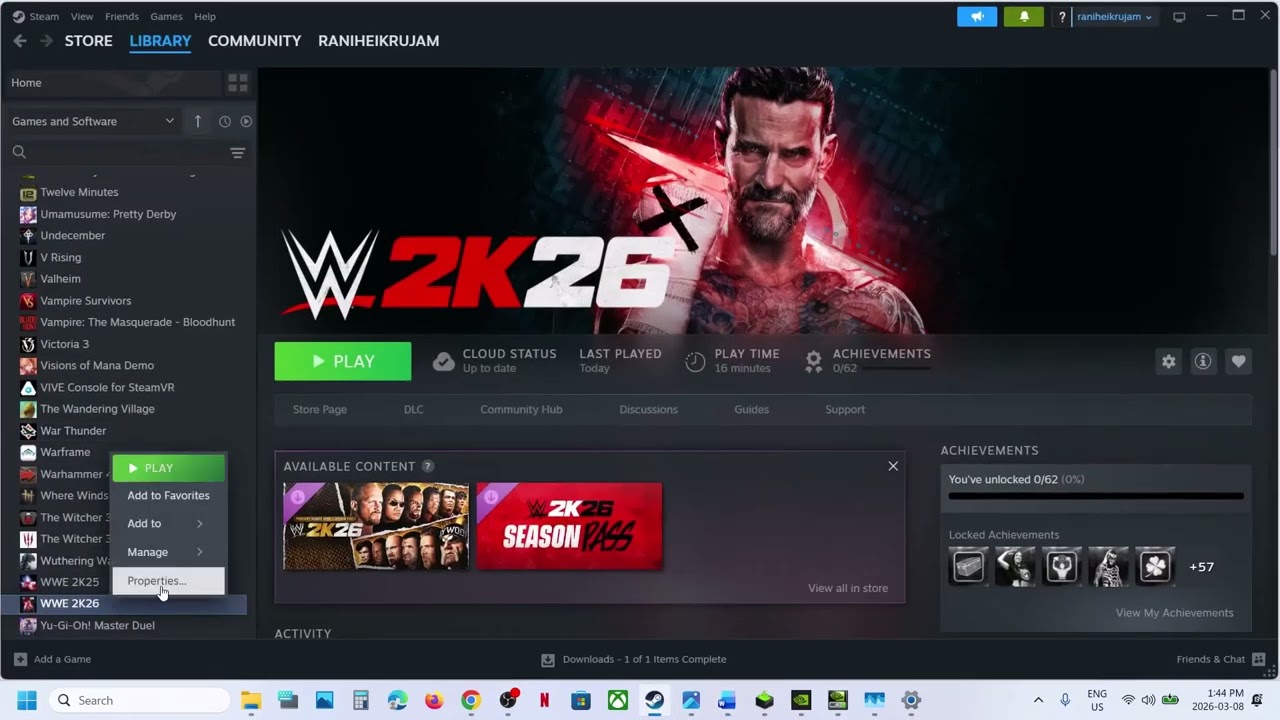The width and height of the screenshot is (1280, 720).
Task: Toggle the ready to play filter
Action: coord(246,121)
